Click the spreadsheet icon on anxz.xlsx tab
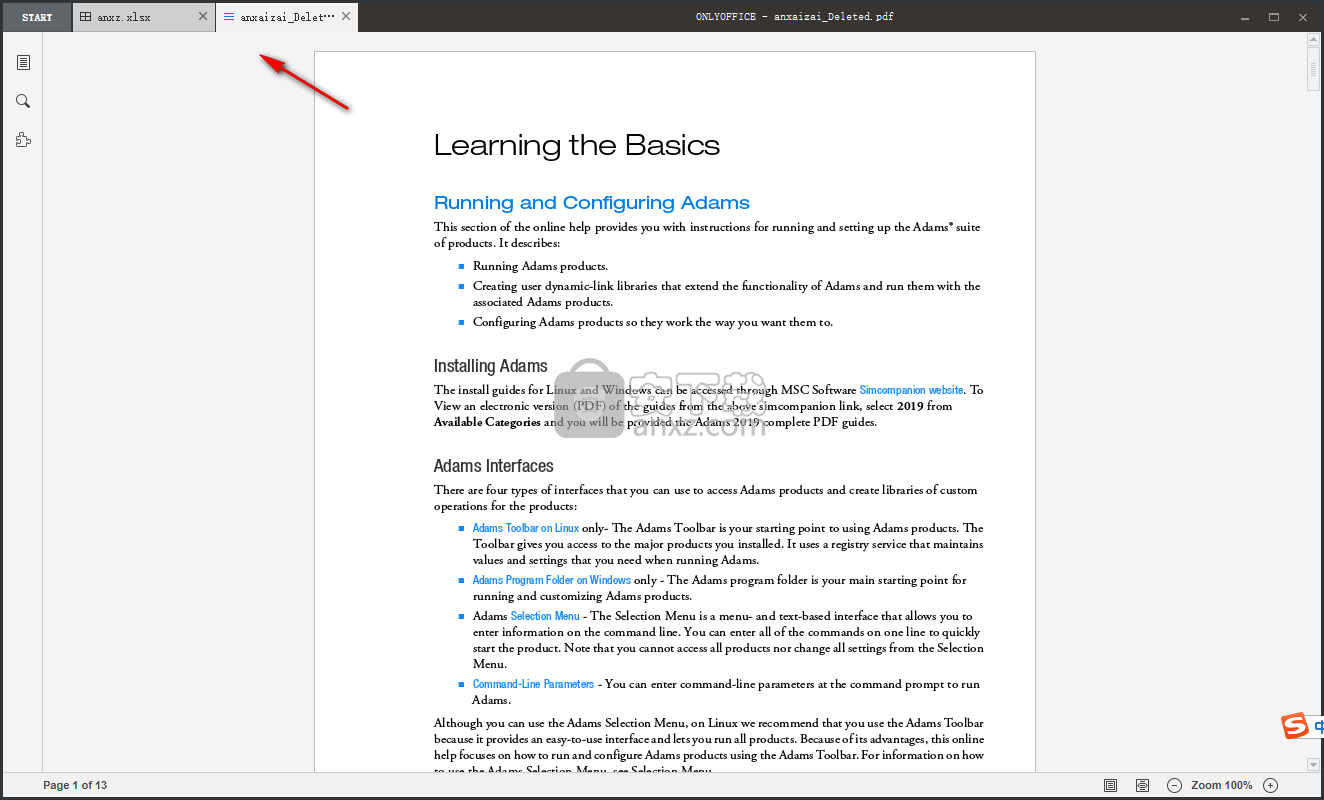Viewport: 1324px width, 800px height. pyautogui.click(x=86, y=17)
